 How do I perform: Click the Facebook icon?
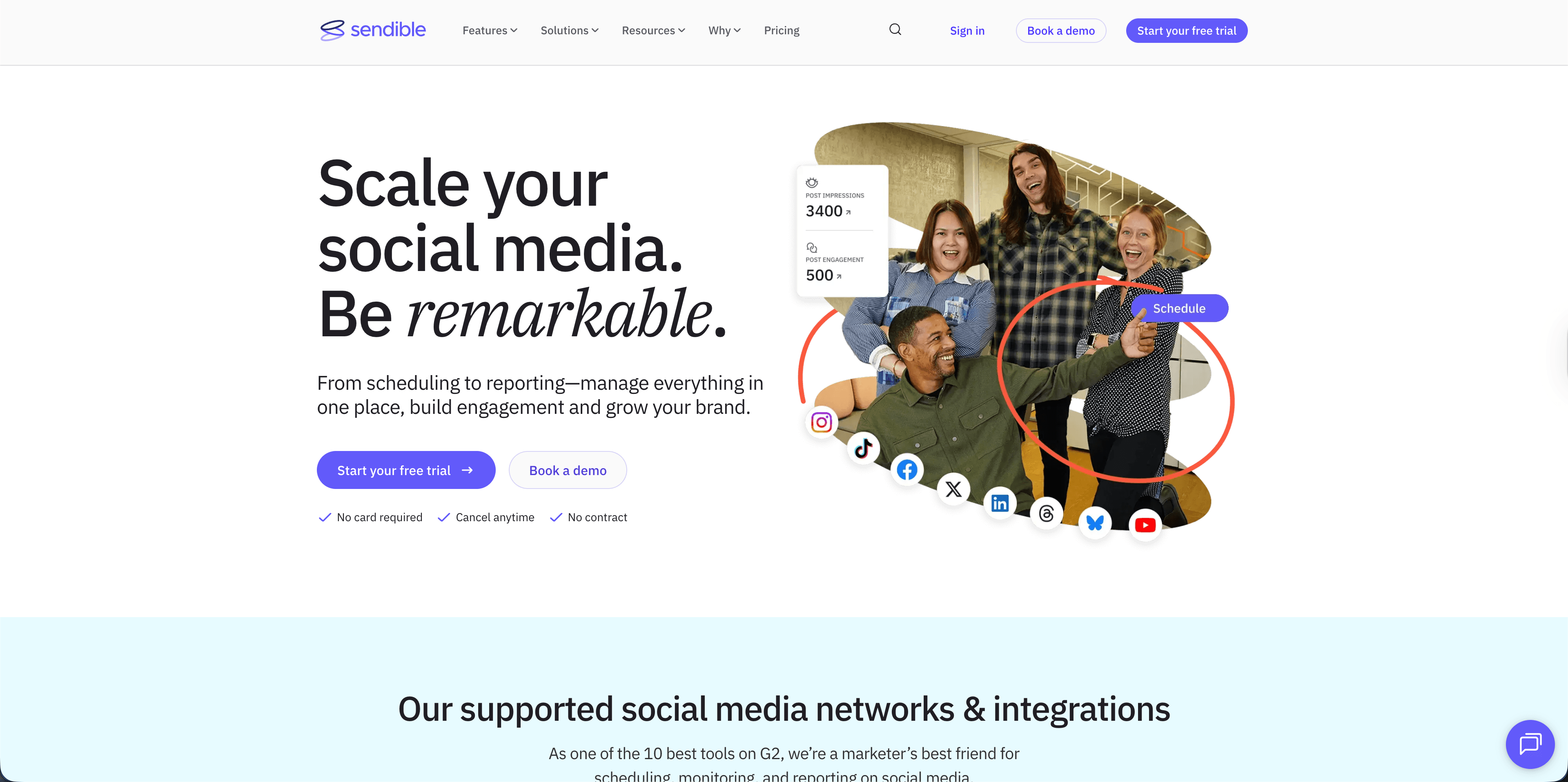(907, 470)
